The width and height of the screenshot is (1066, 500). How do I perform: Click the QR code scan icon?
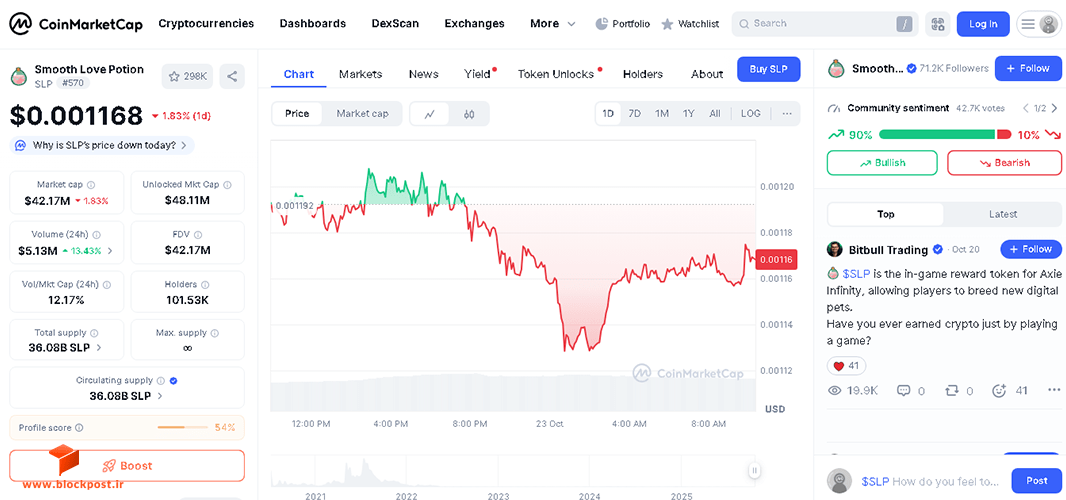(x=938, y=24)
